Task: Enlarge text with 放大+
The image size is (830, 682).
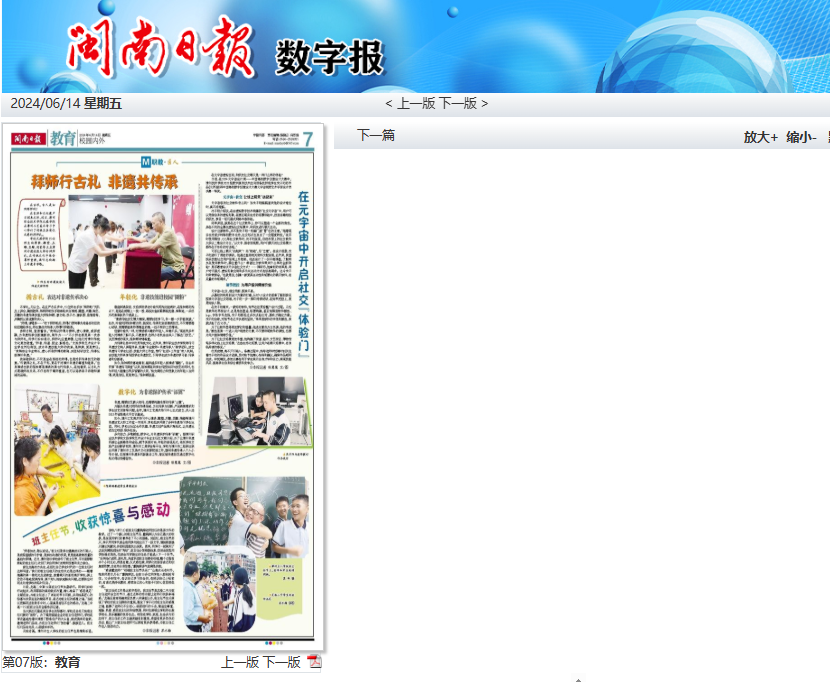Action: [x=760, y=137]
